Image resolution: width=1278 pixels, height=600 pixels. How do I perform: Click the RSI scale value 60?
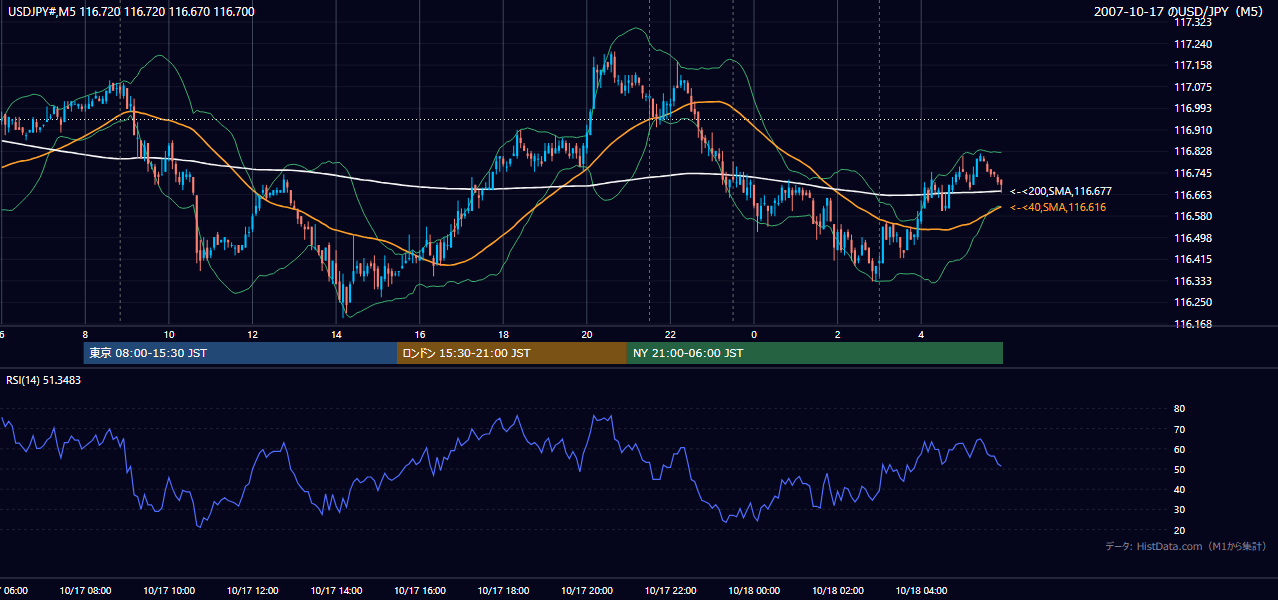[1179, 449]
